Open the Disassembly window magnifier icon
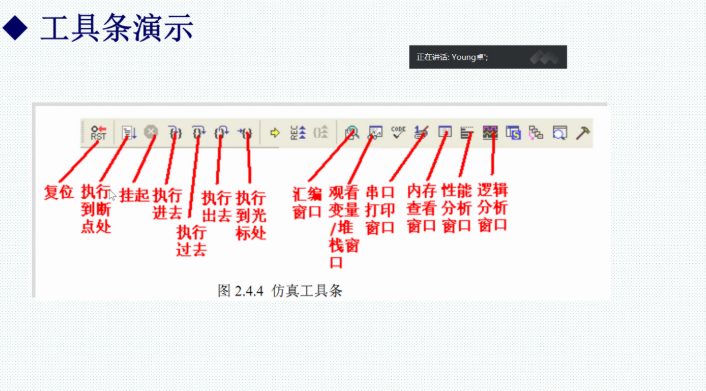Image resolution: width=706 pixels, height=391 pixels. (x=352, y=132)
